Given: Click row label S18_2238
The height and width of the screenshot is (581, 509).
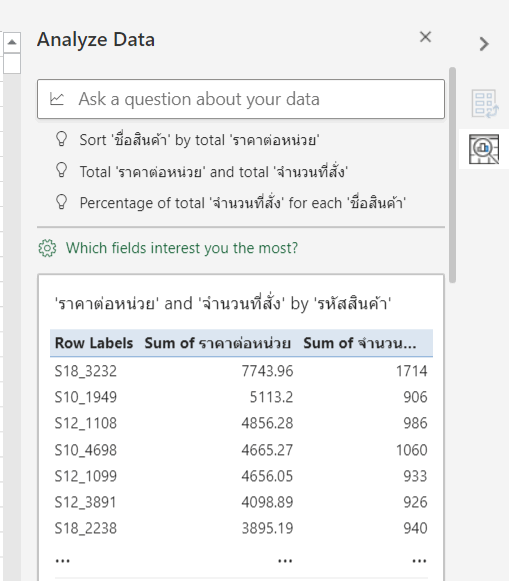Looking at the screenshot, I should pos(86,528).
